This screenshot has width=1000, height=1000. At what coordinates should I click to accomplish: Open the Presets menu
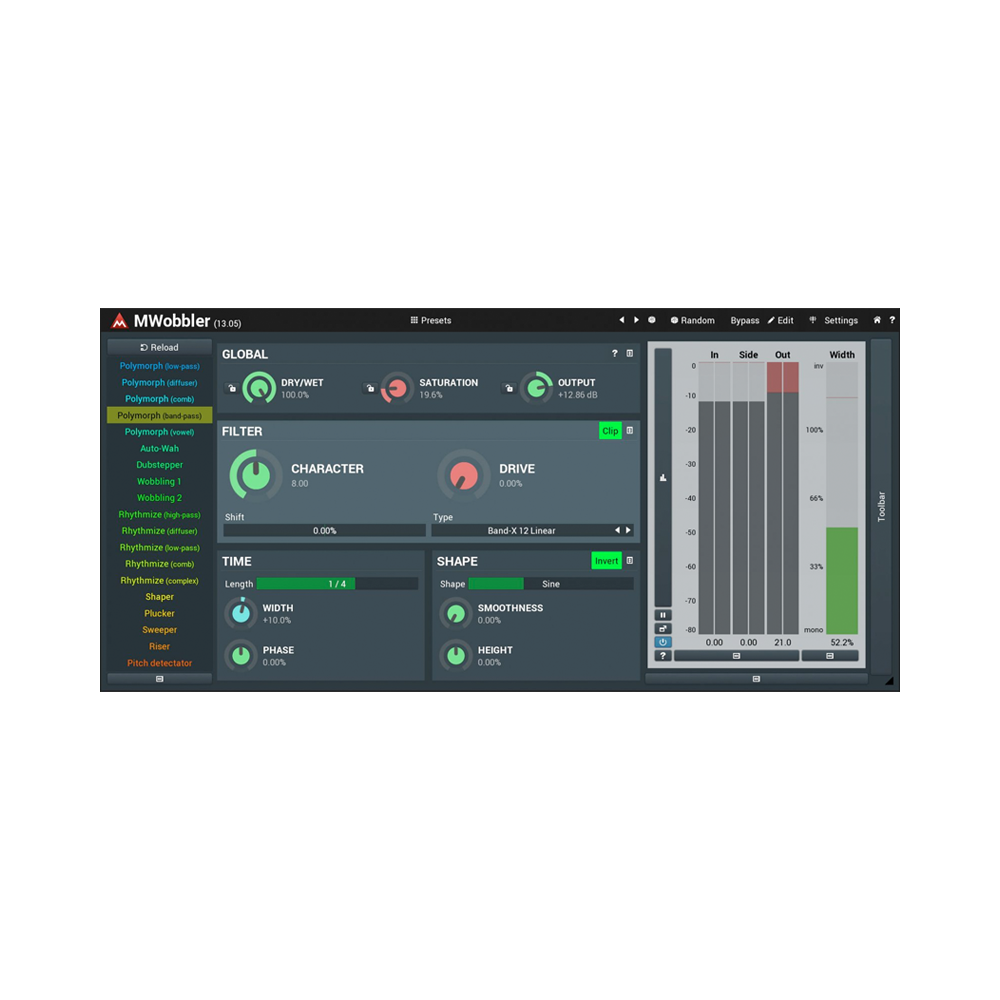[431, 321]
